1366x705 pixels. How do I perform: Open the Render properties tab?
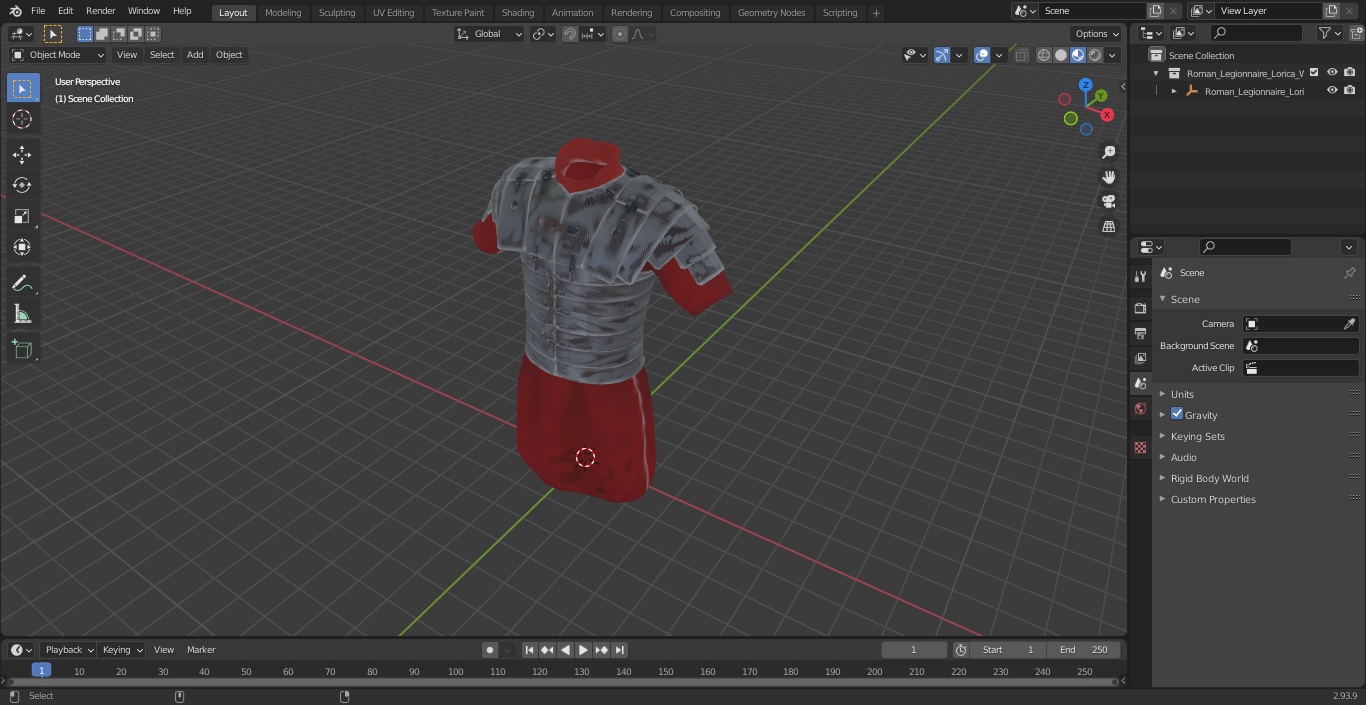(1140, 308)
